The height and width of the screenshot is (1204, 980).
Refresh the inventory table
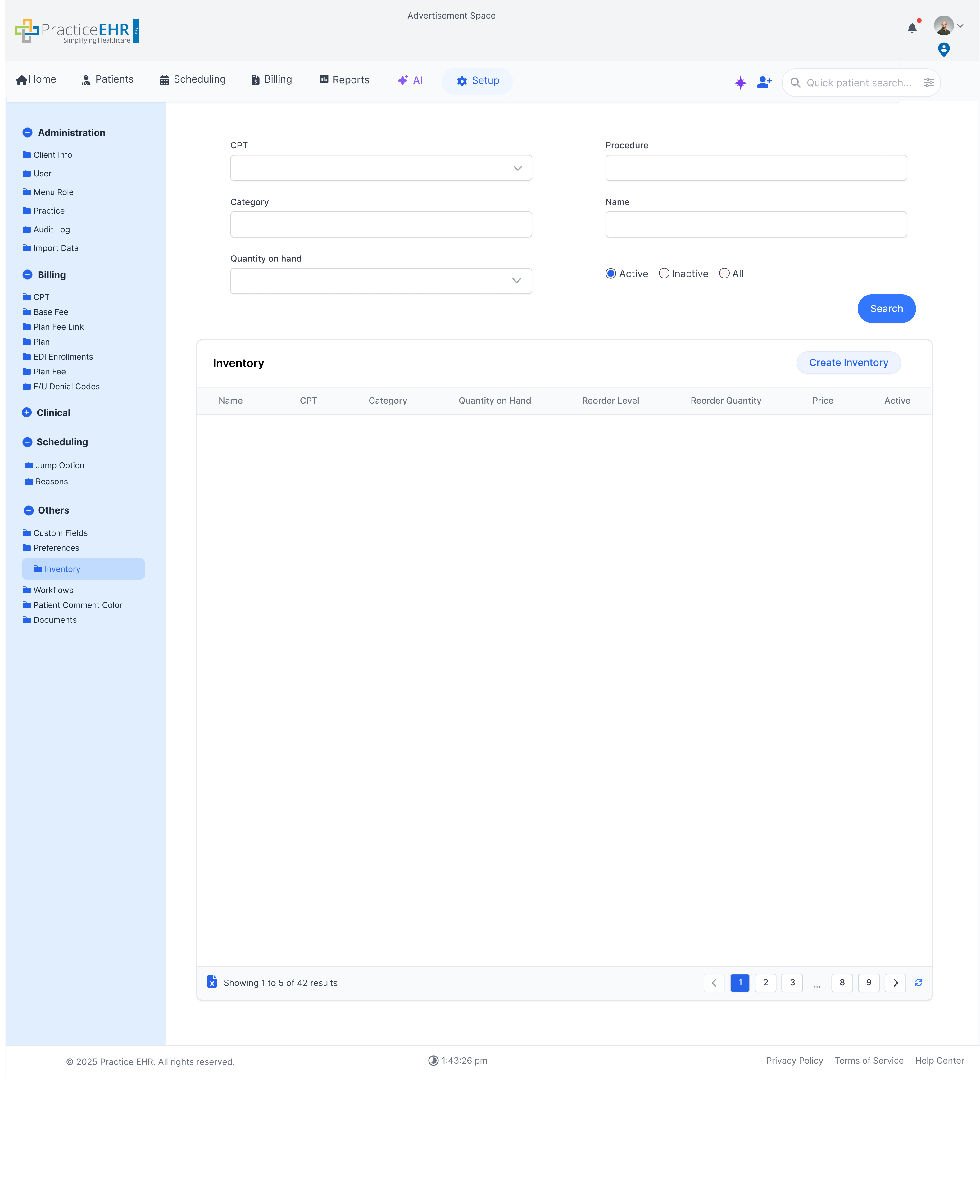tap(919, 982)
